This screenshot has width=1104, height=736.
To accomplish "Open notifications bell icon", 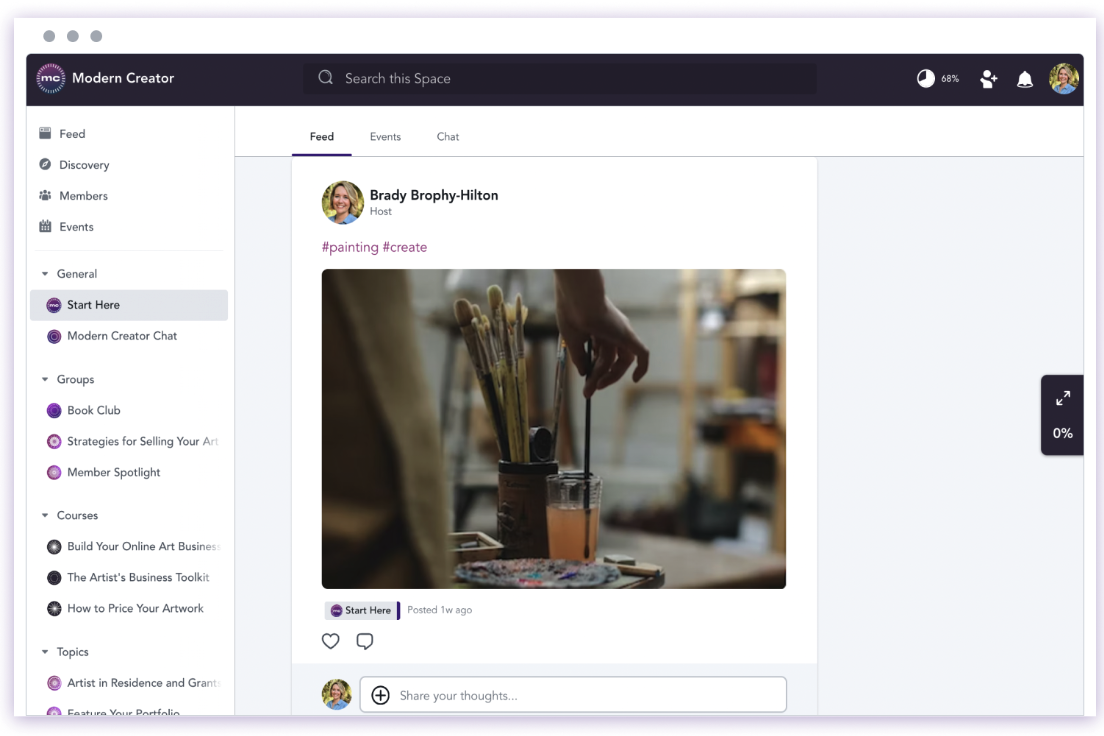I will pyautogui.click(x=1024, y=79).
